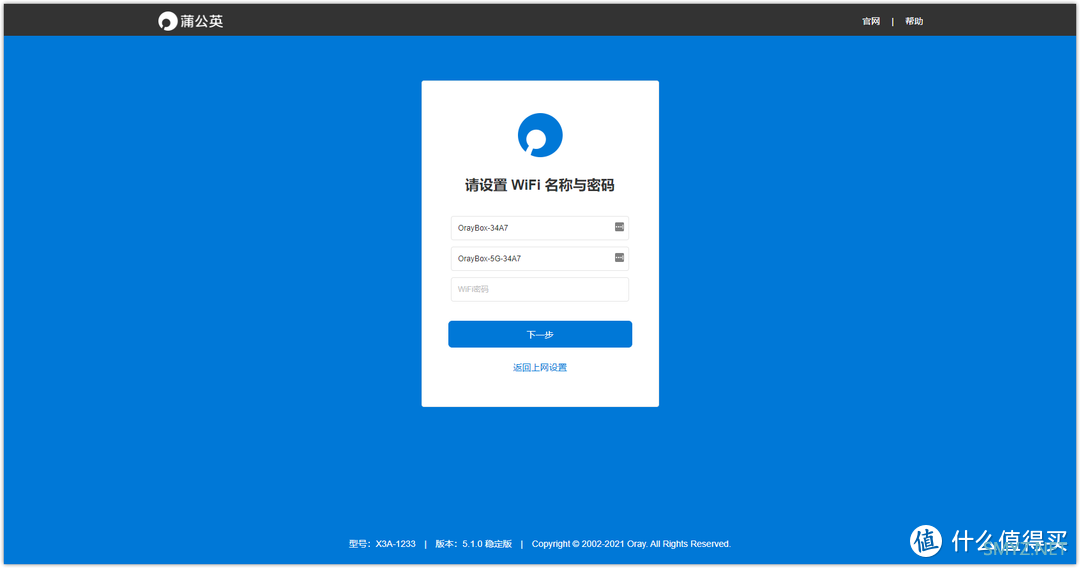
Task: Click the Copyright 2002-2021 Oray text
Action: [631, 544]
